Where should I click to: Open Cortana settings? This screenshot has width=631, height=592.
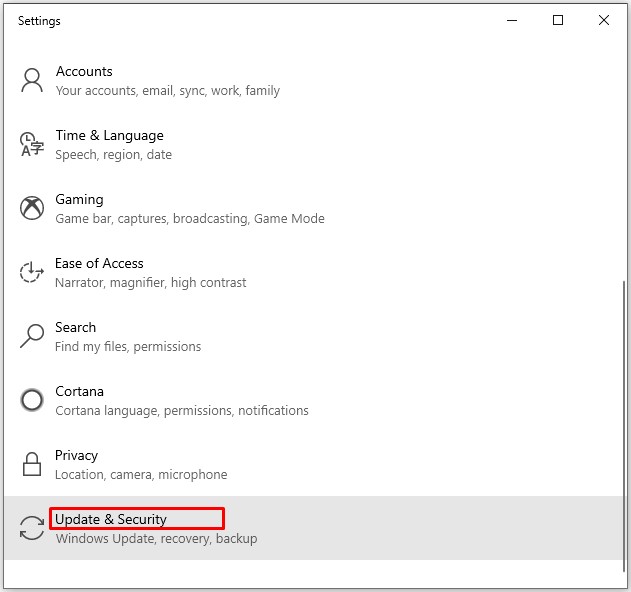pyautogui.click(x=79, y=392)
